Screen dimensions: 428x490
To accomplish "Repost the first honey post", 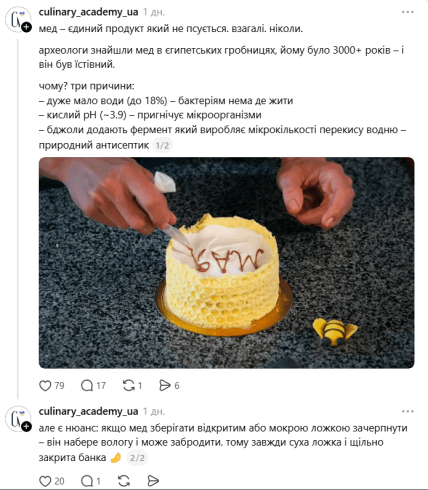I will (x=128, y=386).
